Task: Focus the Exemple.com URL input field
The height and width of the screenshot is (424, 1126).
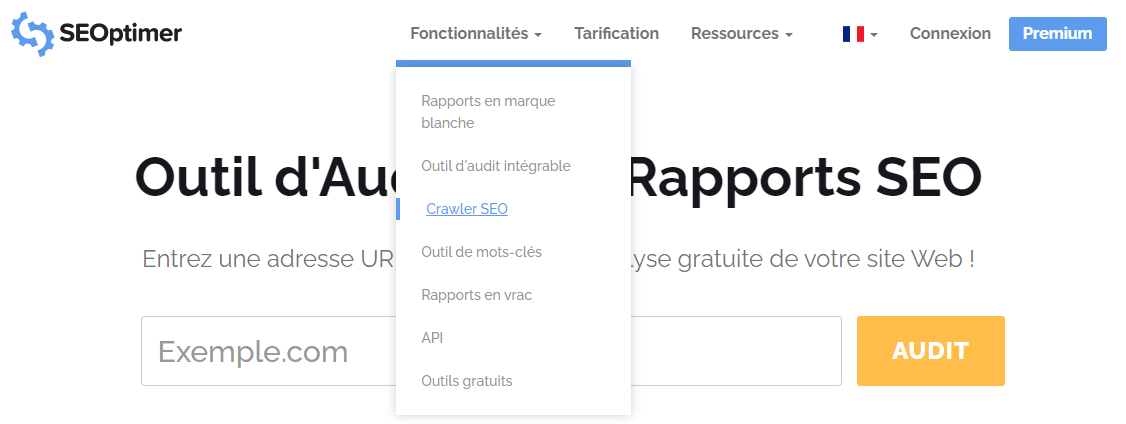Action: tap(270, 351)
